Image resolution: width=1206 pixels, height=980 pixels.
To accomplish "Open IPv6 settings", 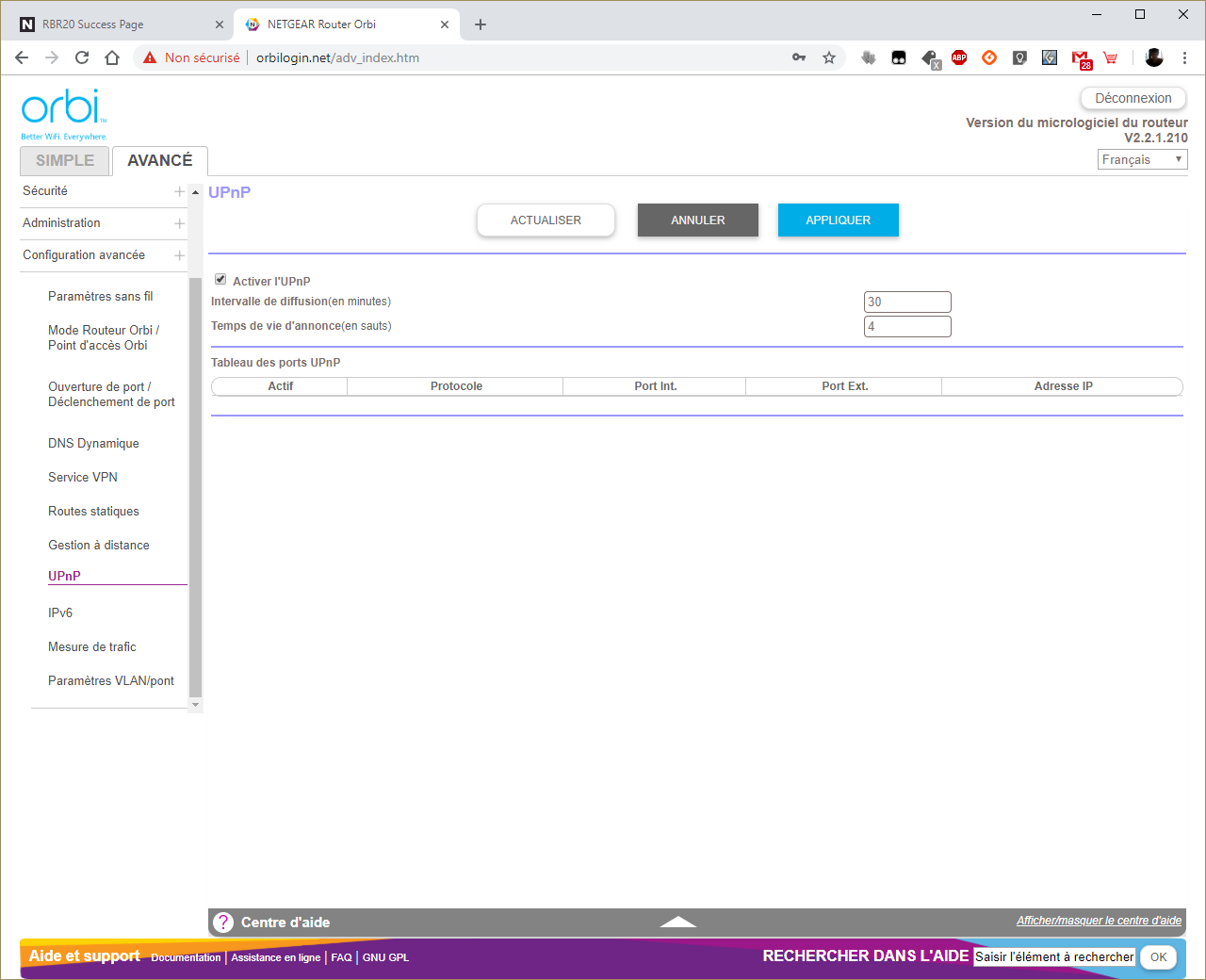I will coord(60,612).
